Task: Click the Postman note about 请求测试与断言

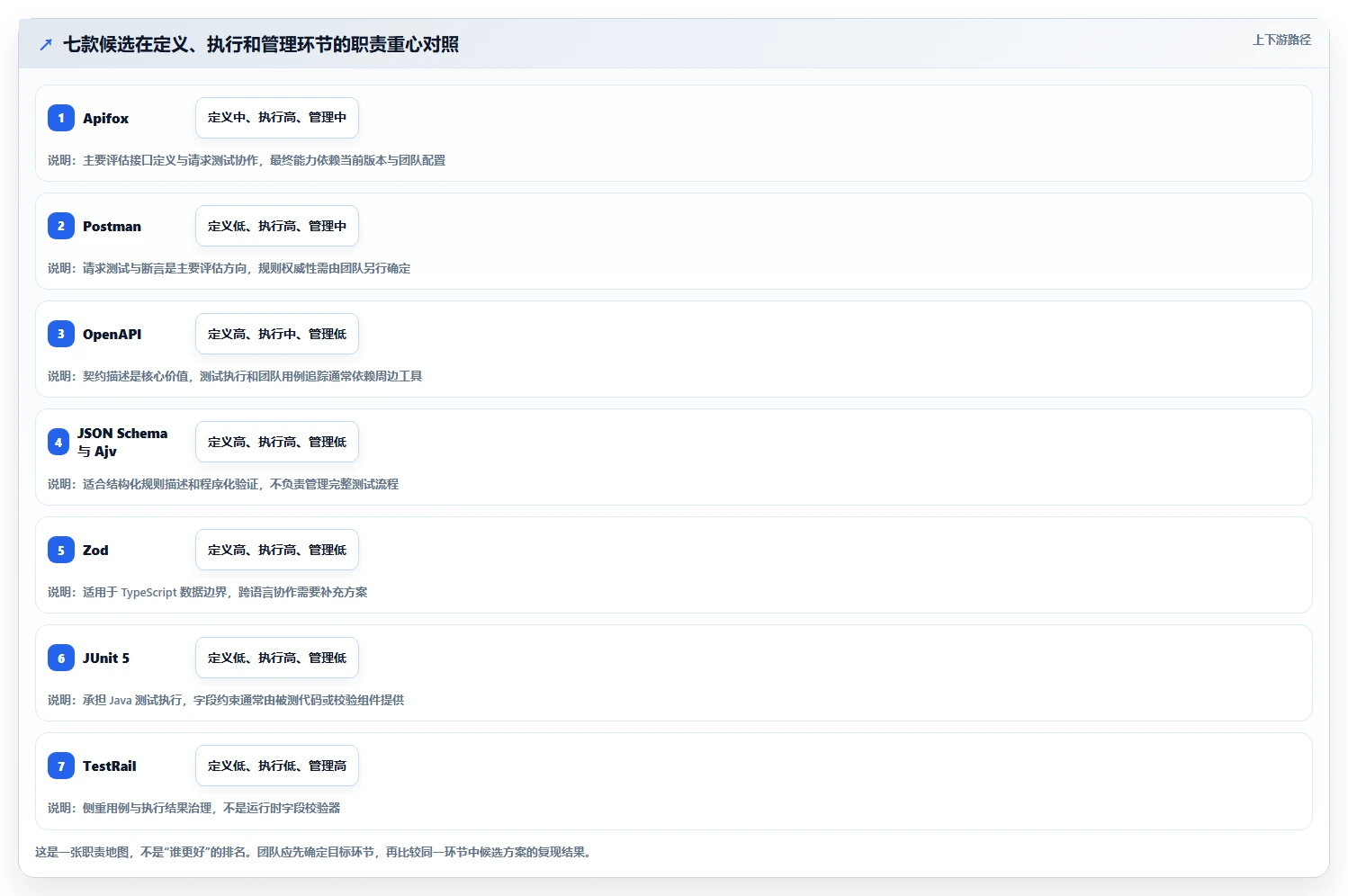Action: pos(229,268)
